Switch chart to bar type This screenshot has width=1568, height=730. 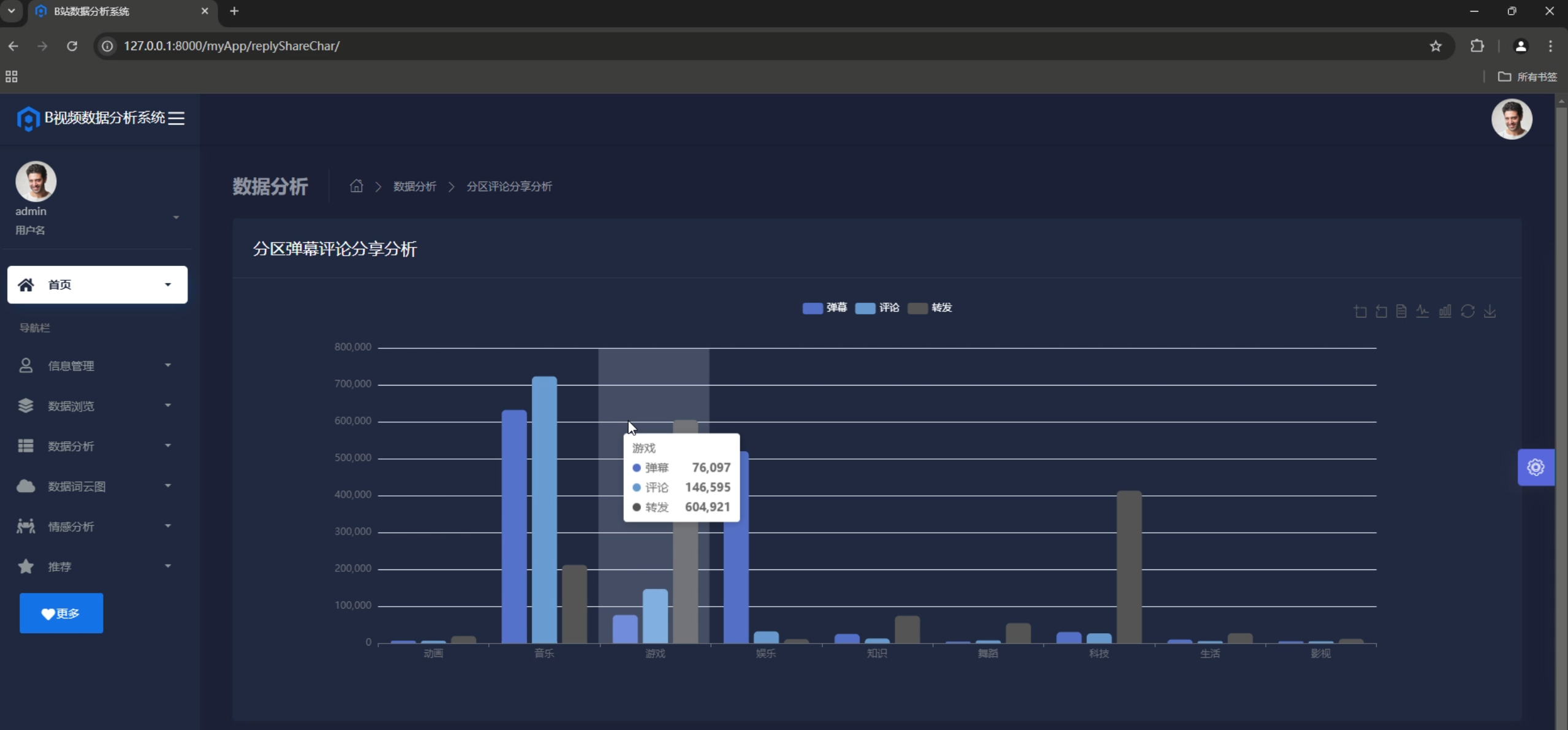1445,311
